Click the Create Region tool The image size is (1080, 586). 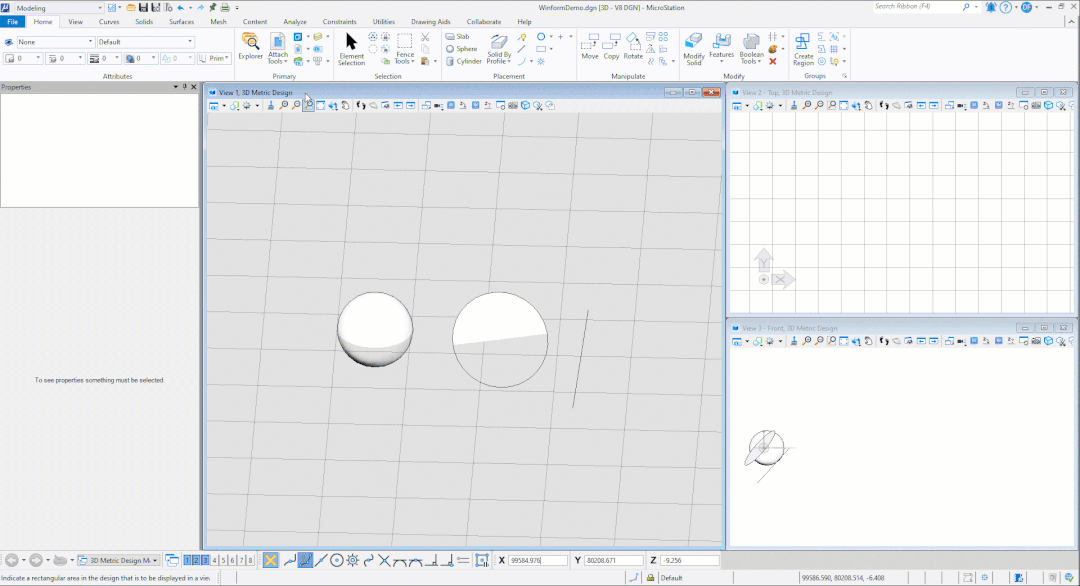pyautogui.click(x=803, y=49)
